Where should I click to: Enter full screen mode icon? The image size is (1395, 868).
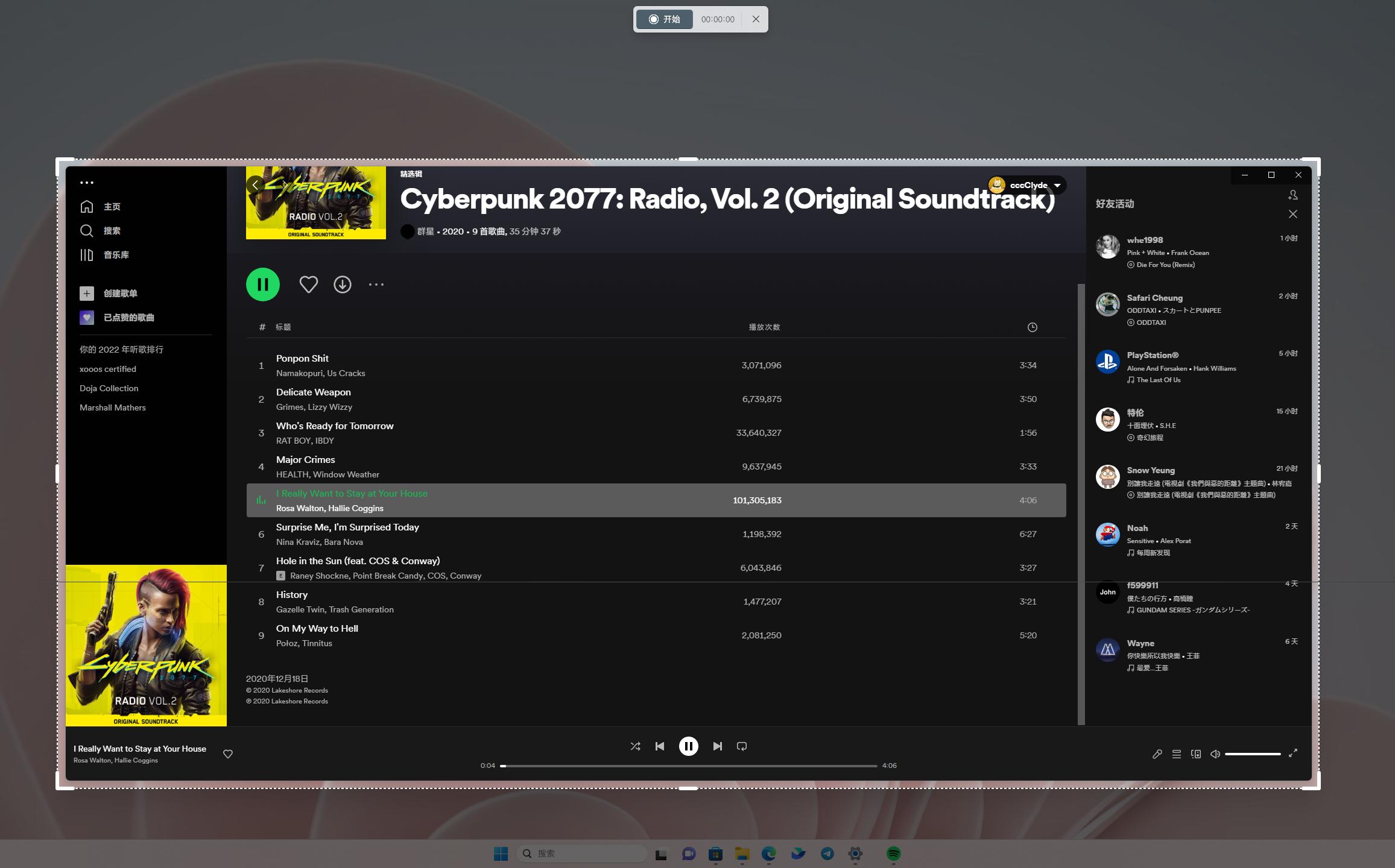coord(1293,753)
